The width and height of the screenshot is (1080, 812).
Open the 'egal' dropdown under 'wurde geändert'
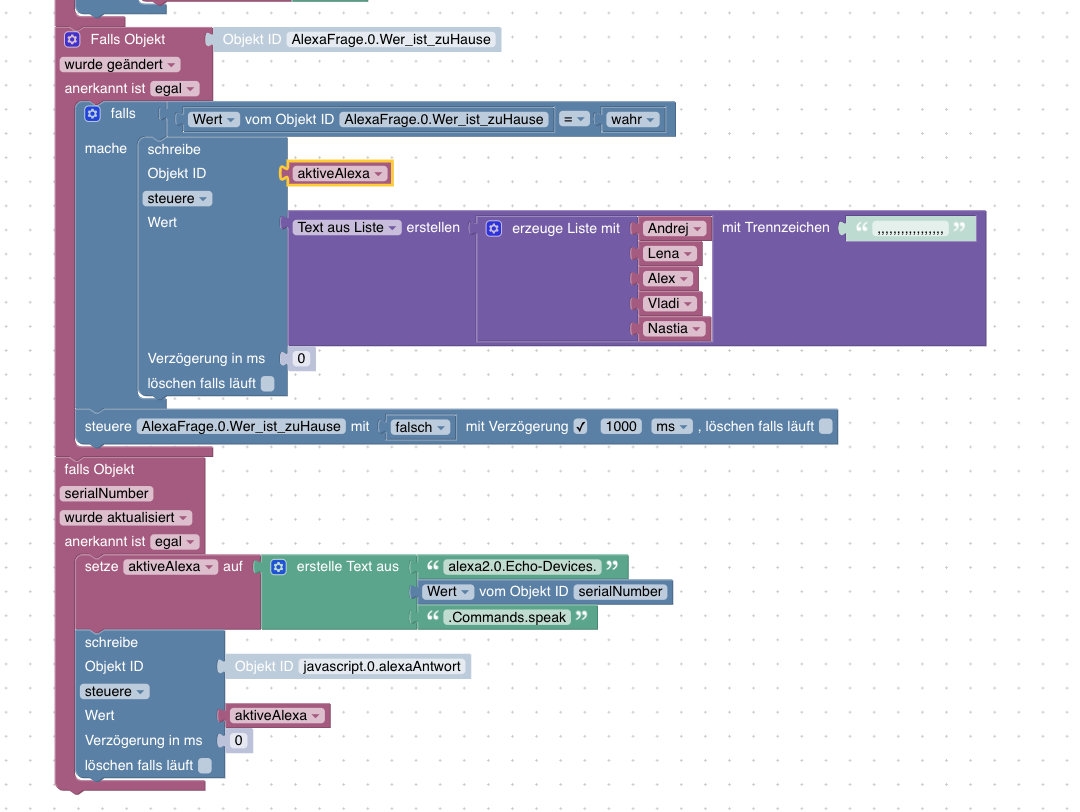click(x=175, y=89)
